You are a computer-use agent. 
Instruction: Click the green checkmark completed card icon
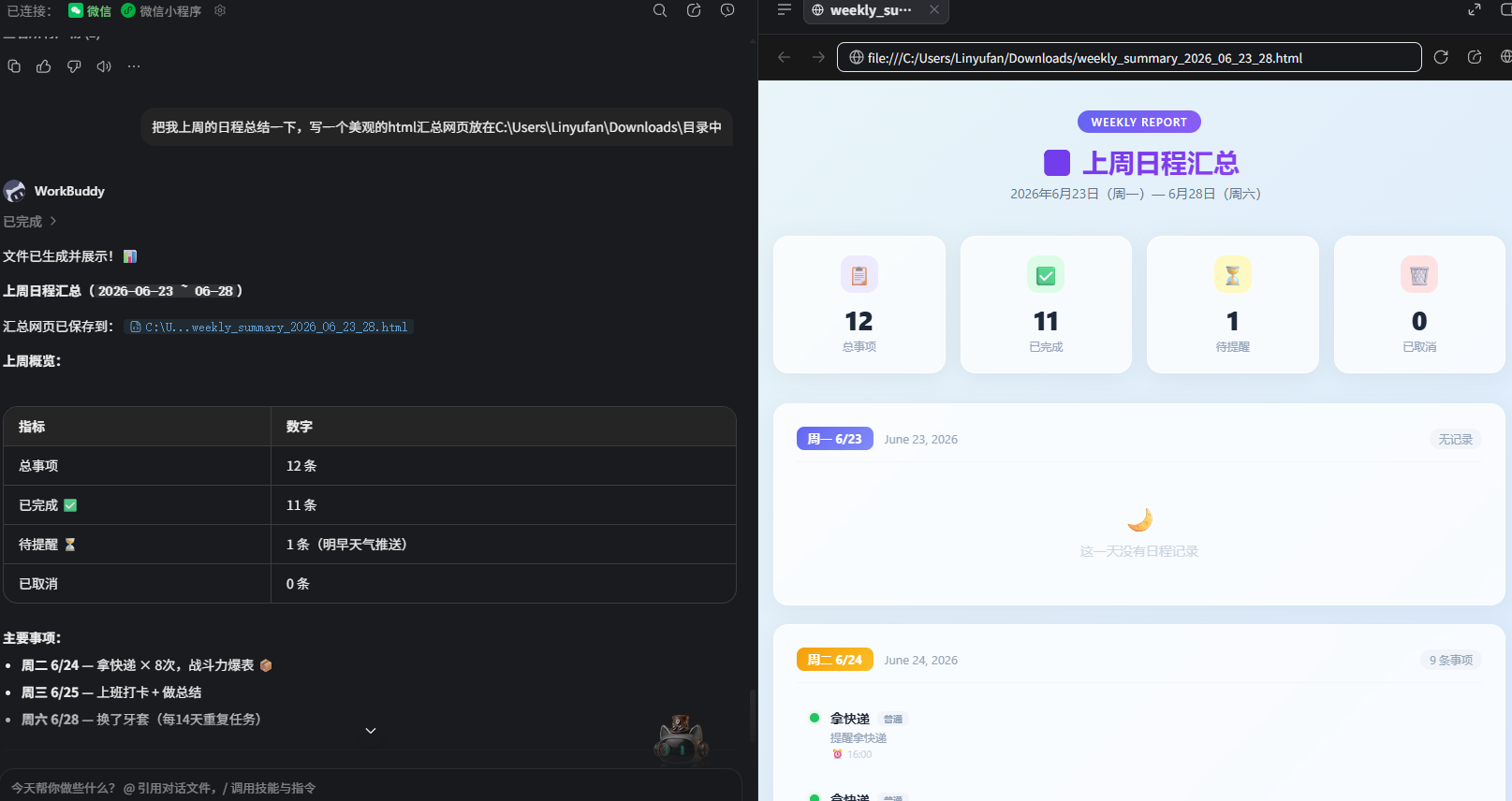click(x=1046, y=275)
